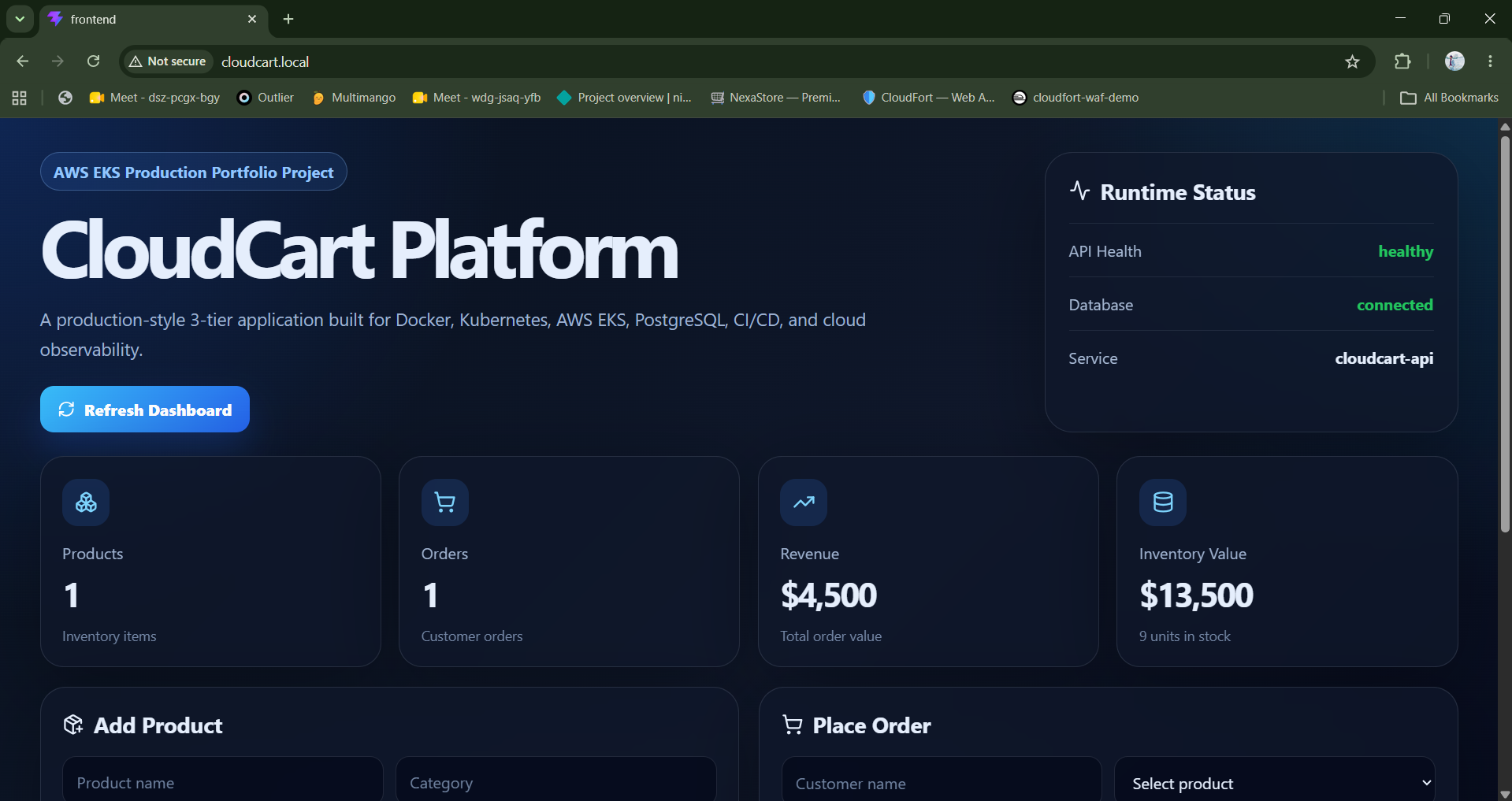Click the Place Order heading

point(871,725)
